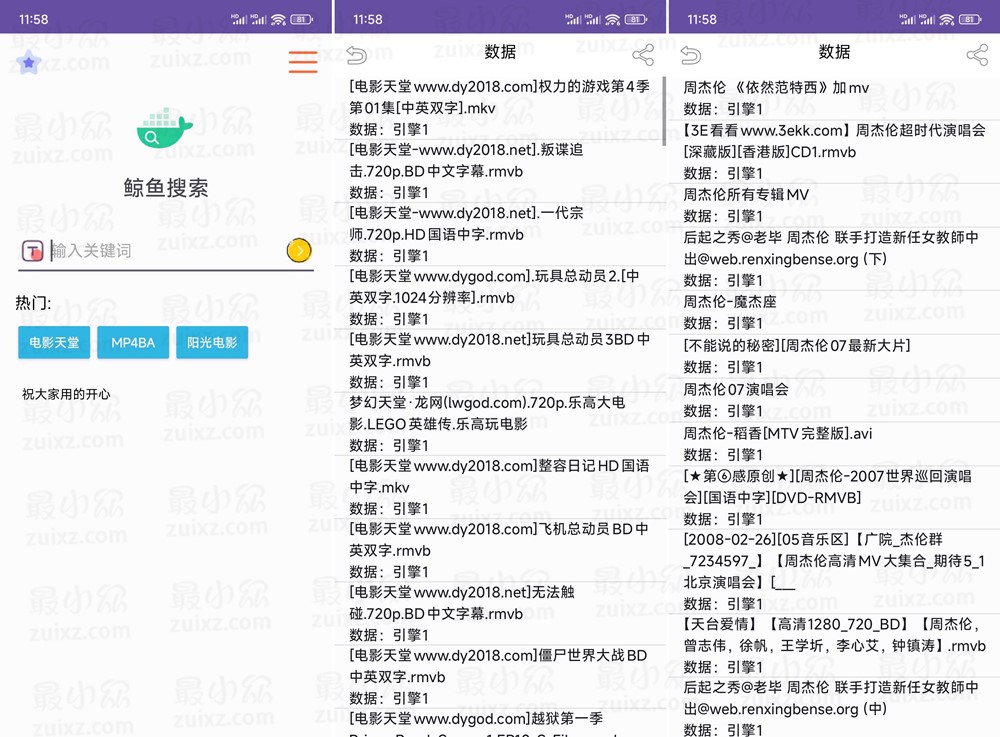1000x737 pixels.
Task: Open result 玩具总动员3BD中英双字
Action: 499,360
